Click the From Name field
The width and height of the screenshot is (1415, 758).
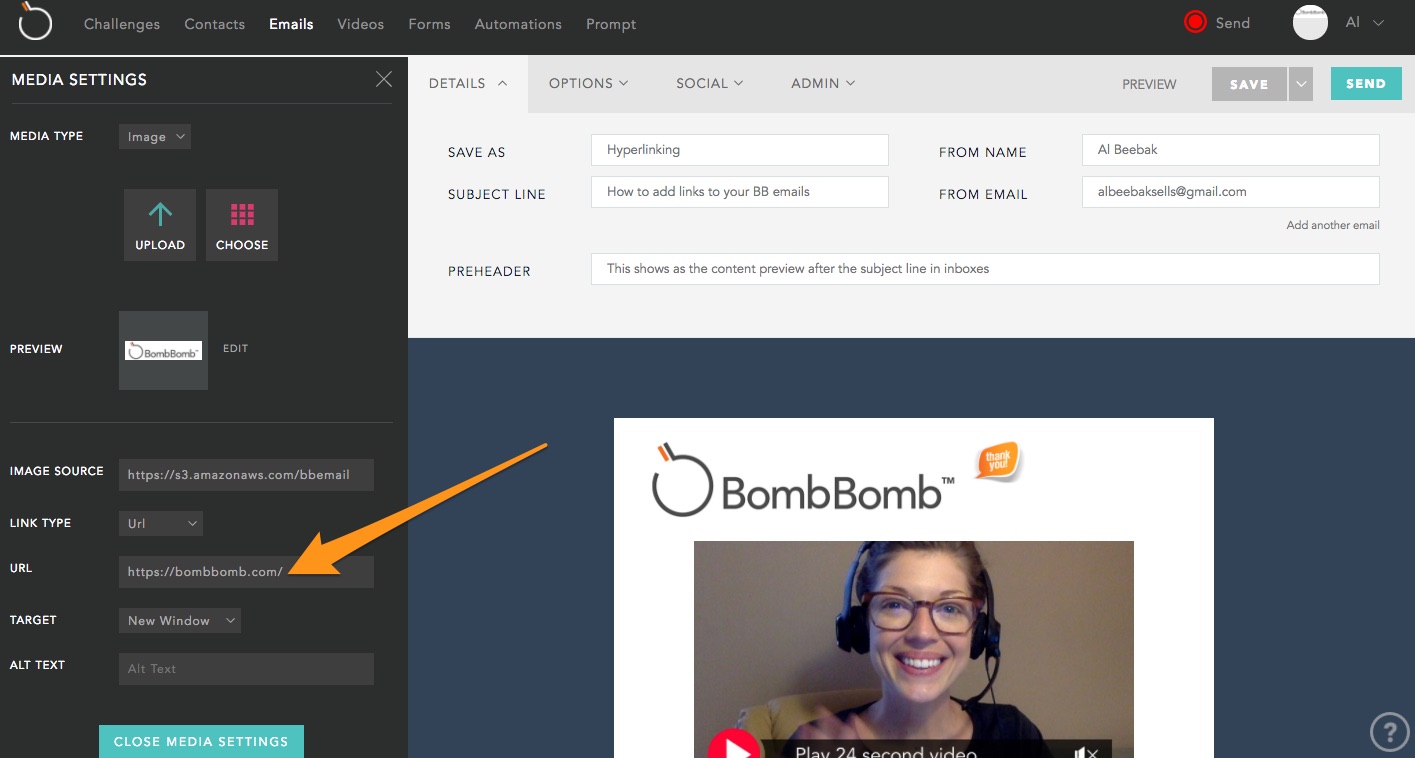(x=1231, y=150)
